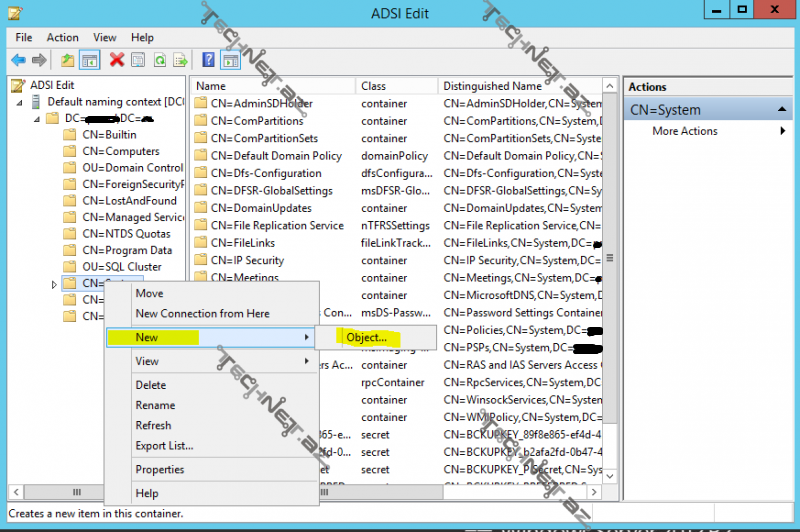The height and width of the screenshot is (532, 800).
Task: Click the Export List toolbar icon
Action: (180, 60)
